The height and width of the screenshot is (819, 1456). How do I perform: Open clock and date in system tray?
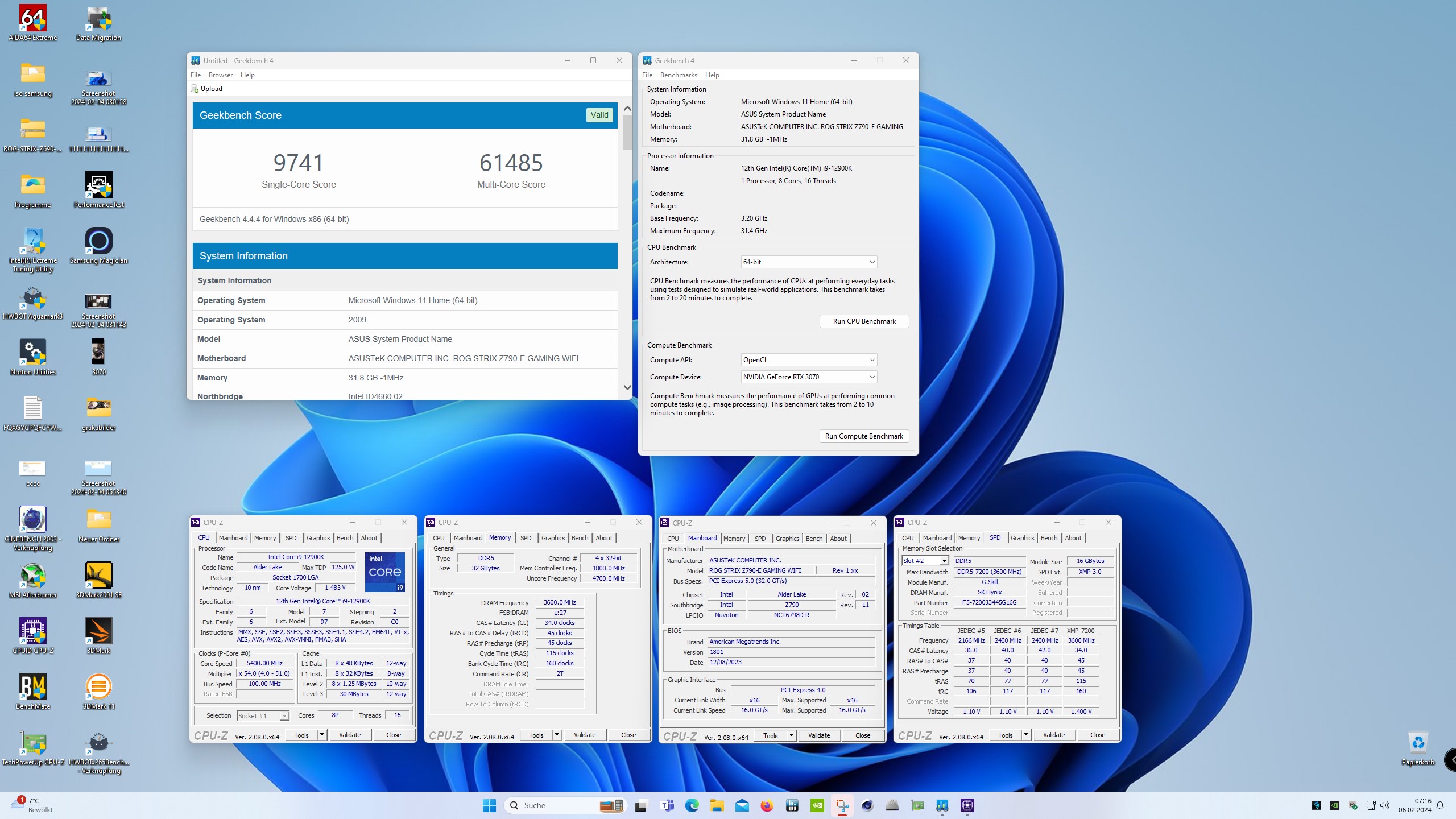1415,805
